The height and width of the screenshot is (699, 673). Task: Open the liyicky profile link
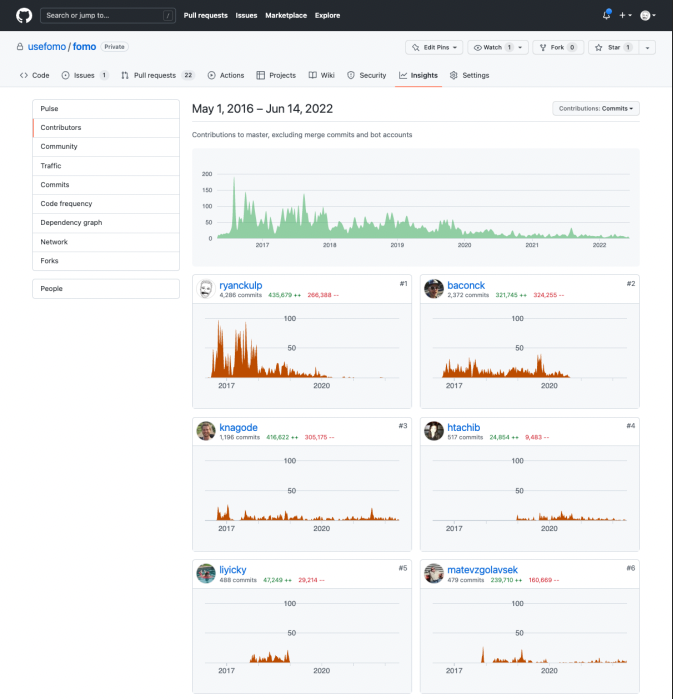click(x=233, y=570)
